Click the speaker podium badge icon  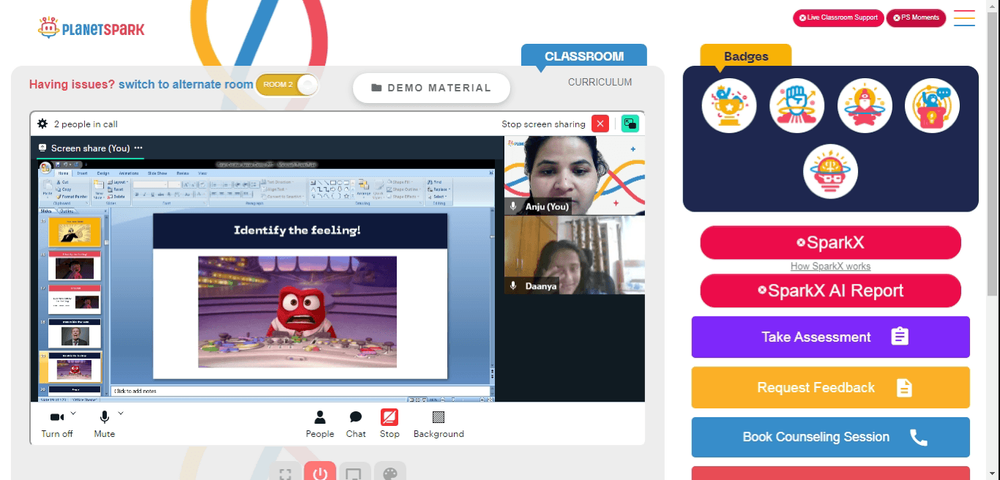pyautogui.click(x=932, y=106)
